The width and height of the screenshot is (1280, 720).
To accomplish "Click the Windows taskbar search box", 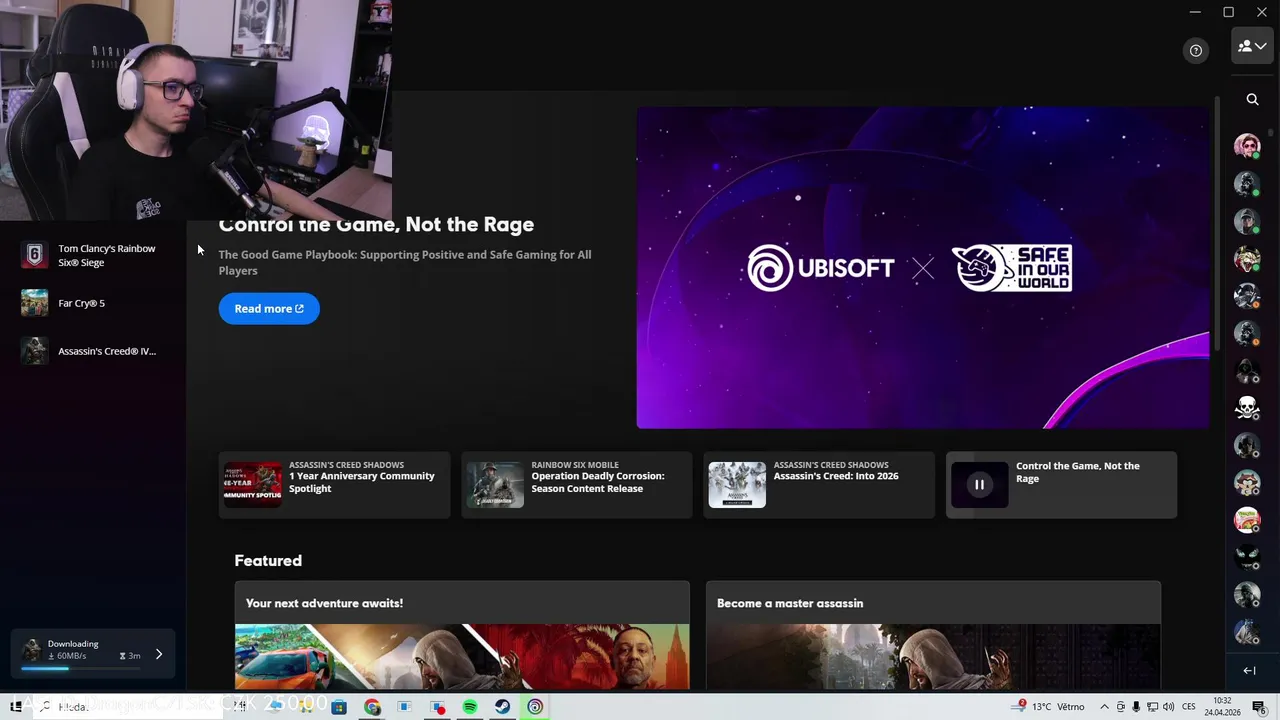I will [x=128, y=707].
